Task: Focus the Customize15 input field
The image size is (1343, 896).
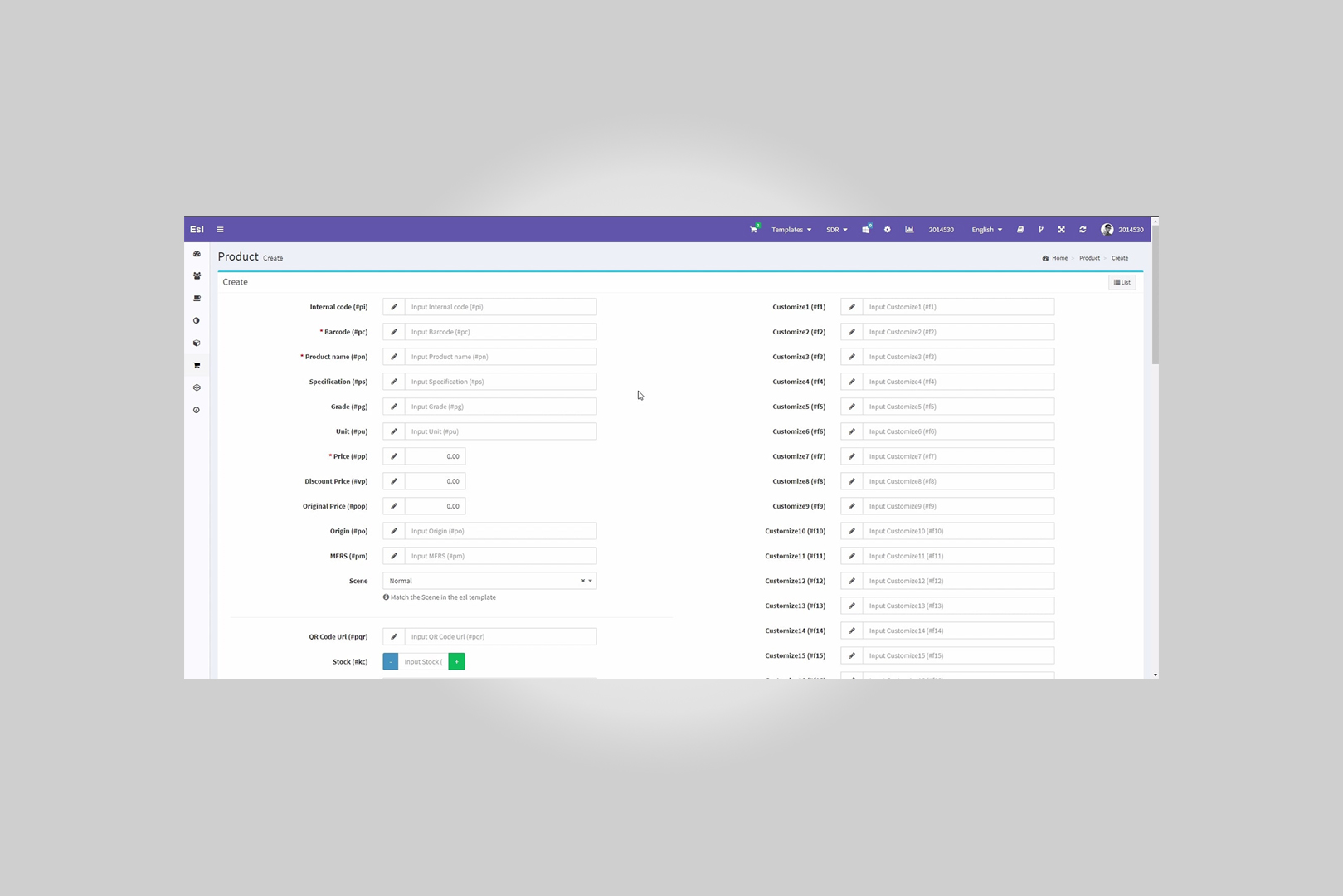Action: point(958,655)
